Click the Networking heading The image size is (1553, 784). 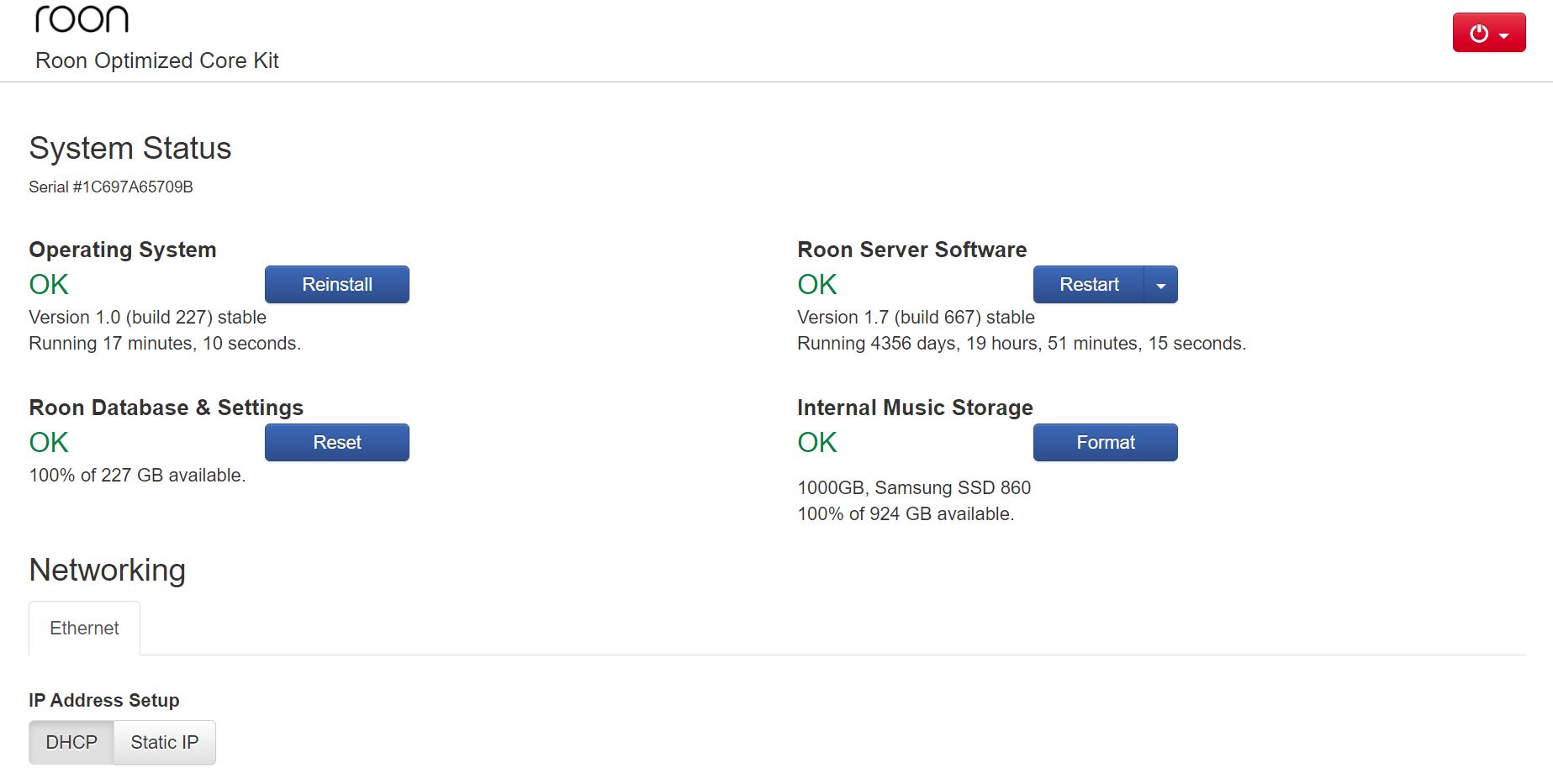(x=108, y=570)
